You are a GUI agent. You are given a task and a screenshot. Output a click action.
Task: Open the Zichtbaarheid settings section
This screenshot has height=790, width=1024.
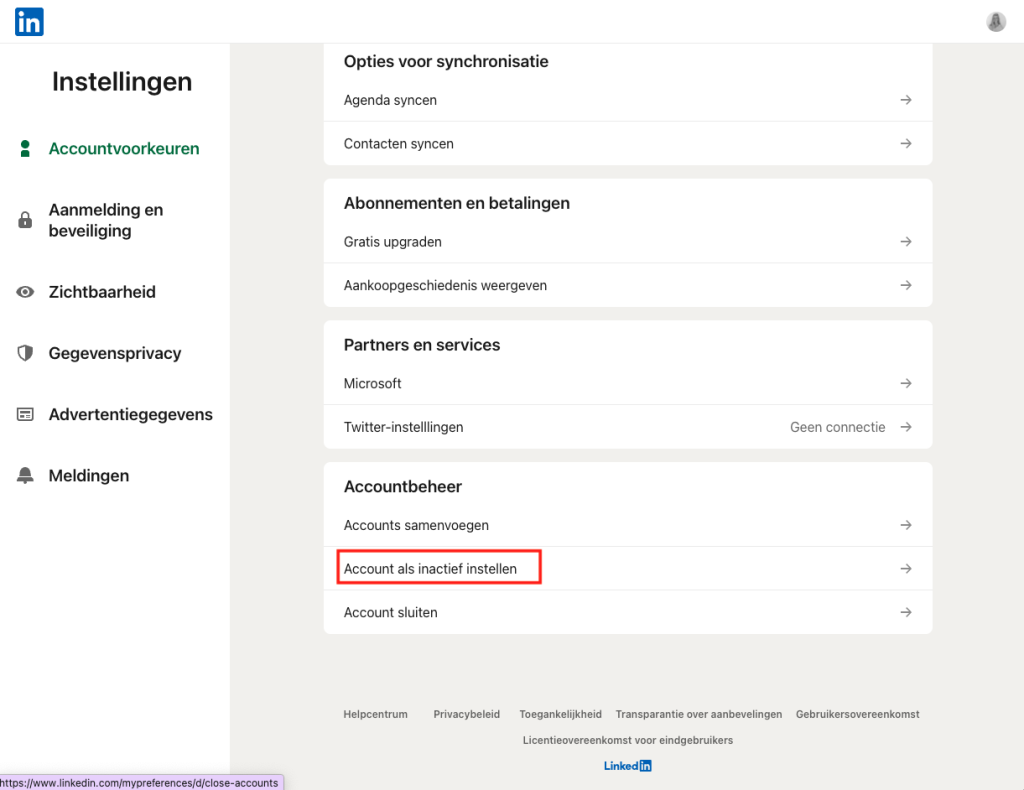pos(102,292)
